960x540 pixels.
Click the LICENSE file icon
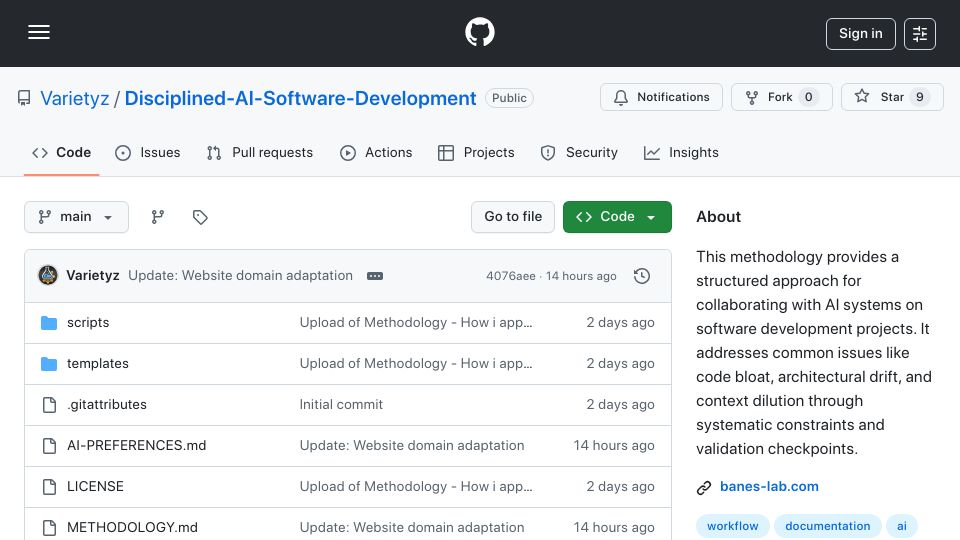(x=49, y=487)
